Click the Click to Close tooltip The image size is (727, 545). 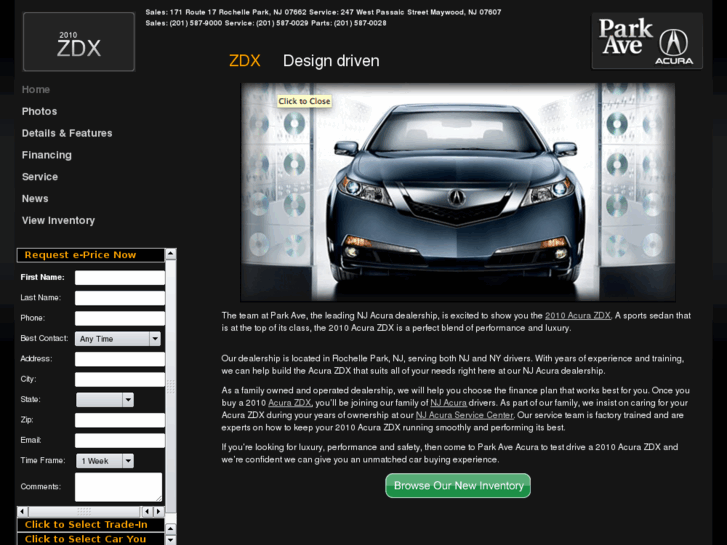(304, 101)
